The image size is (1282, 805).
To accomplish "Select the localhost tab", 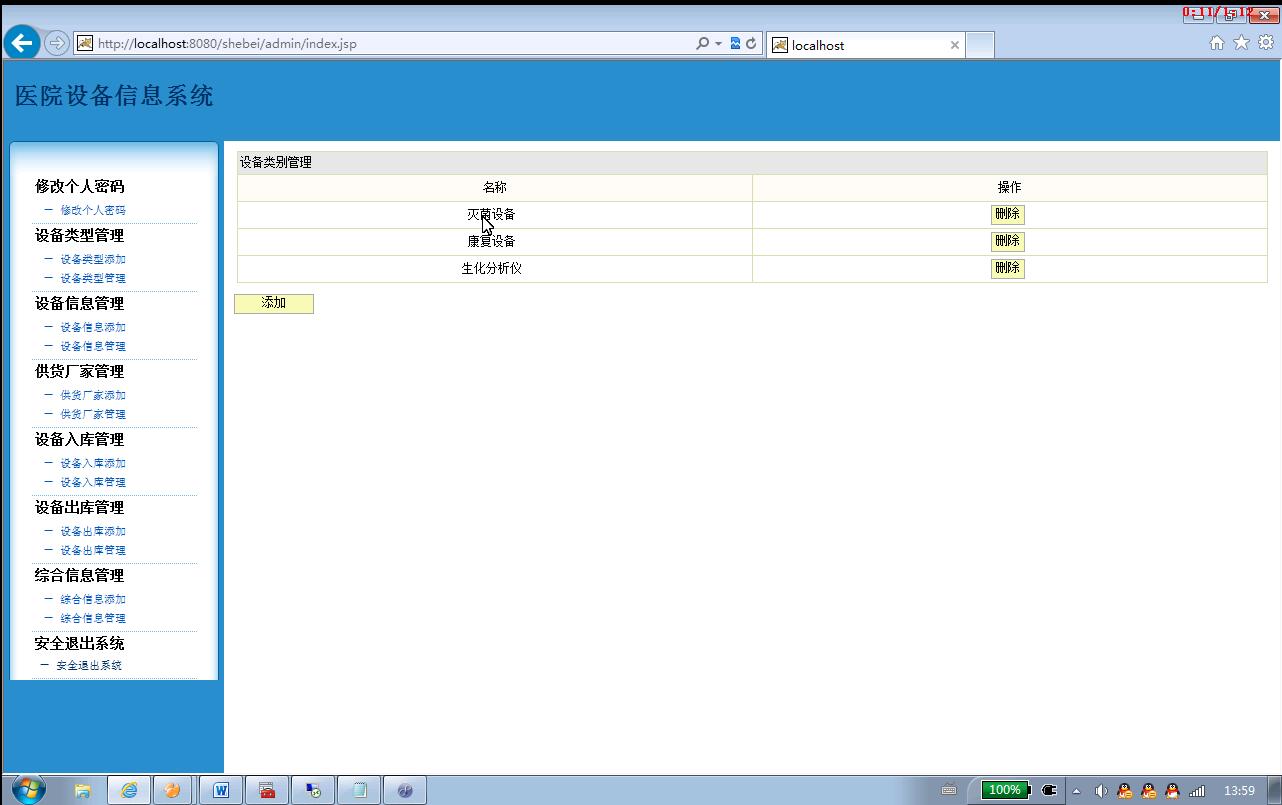I will tap(866, 45).
